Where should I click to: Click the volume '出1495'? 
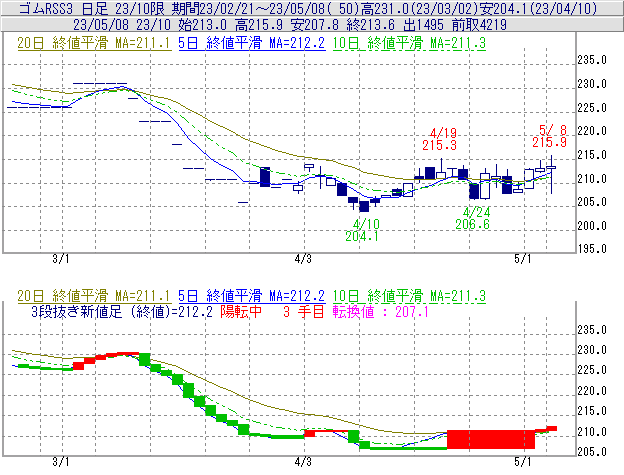tap(423, 25)
